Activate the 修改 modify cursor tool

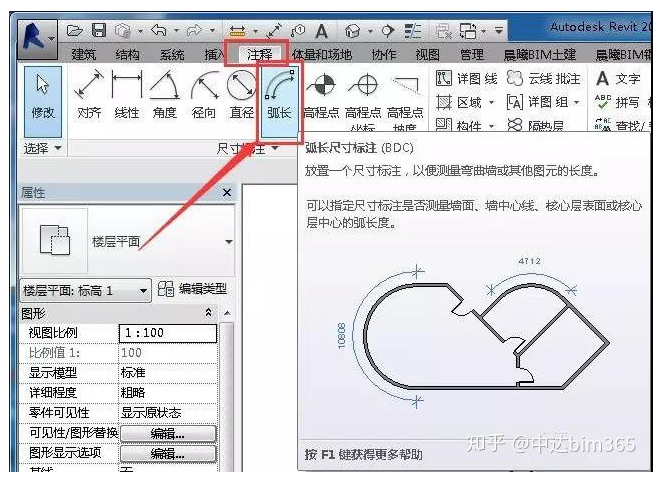pyautogui.click(x=43, y=95)
